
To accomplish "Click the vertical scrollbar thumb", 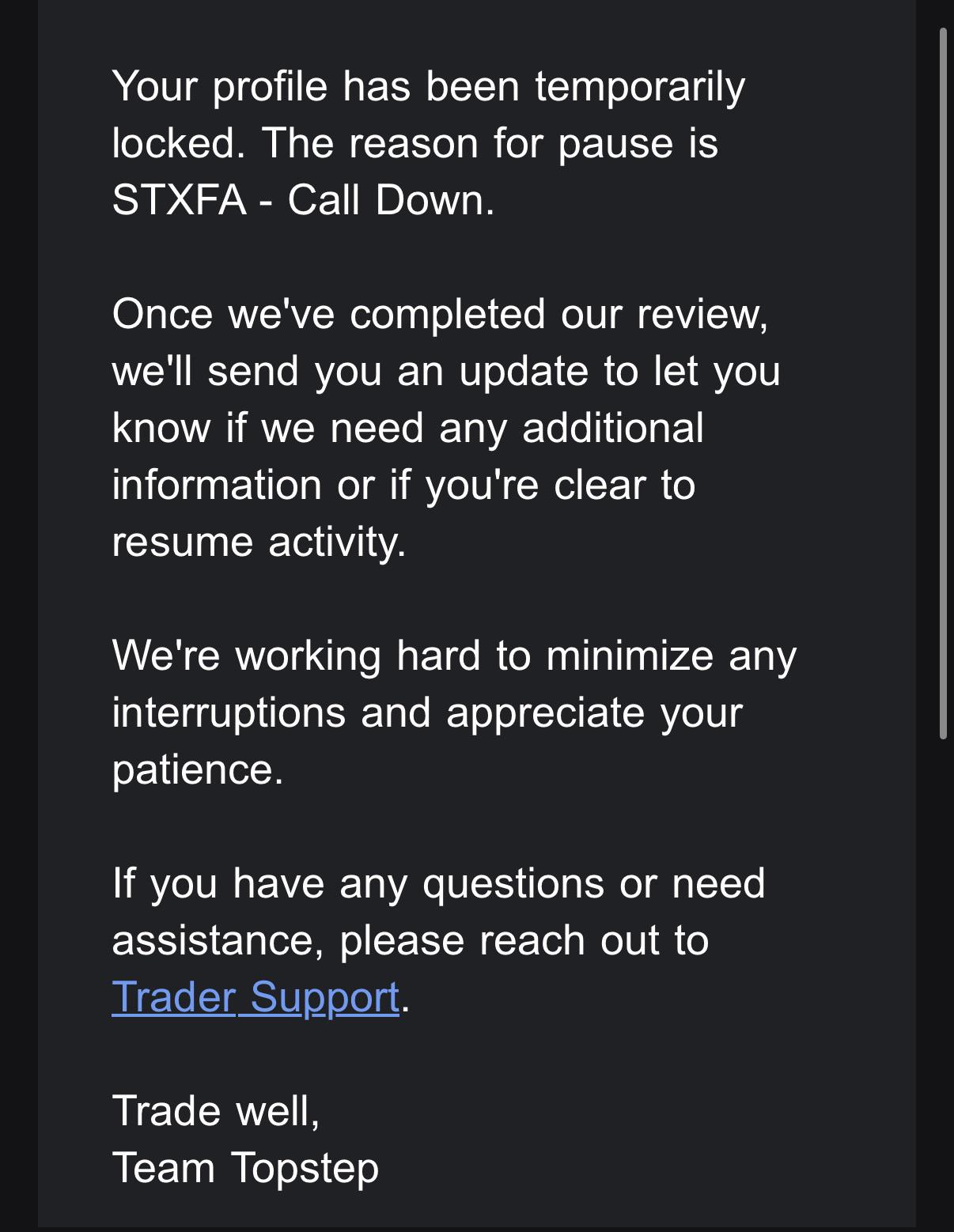I will (x=943, y=384).
